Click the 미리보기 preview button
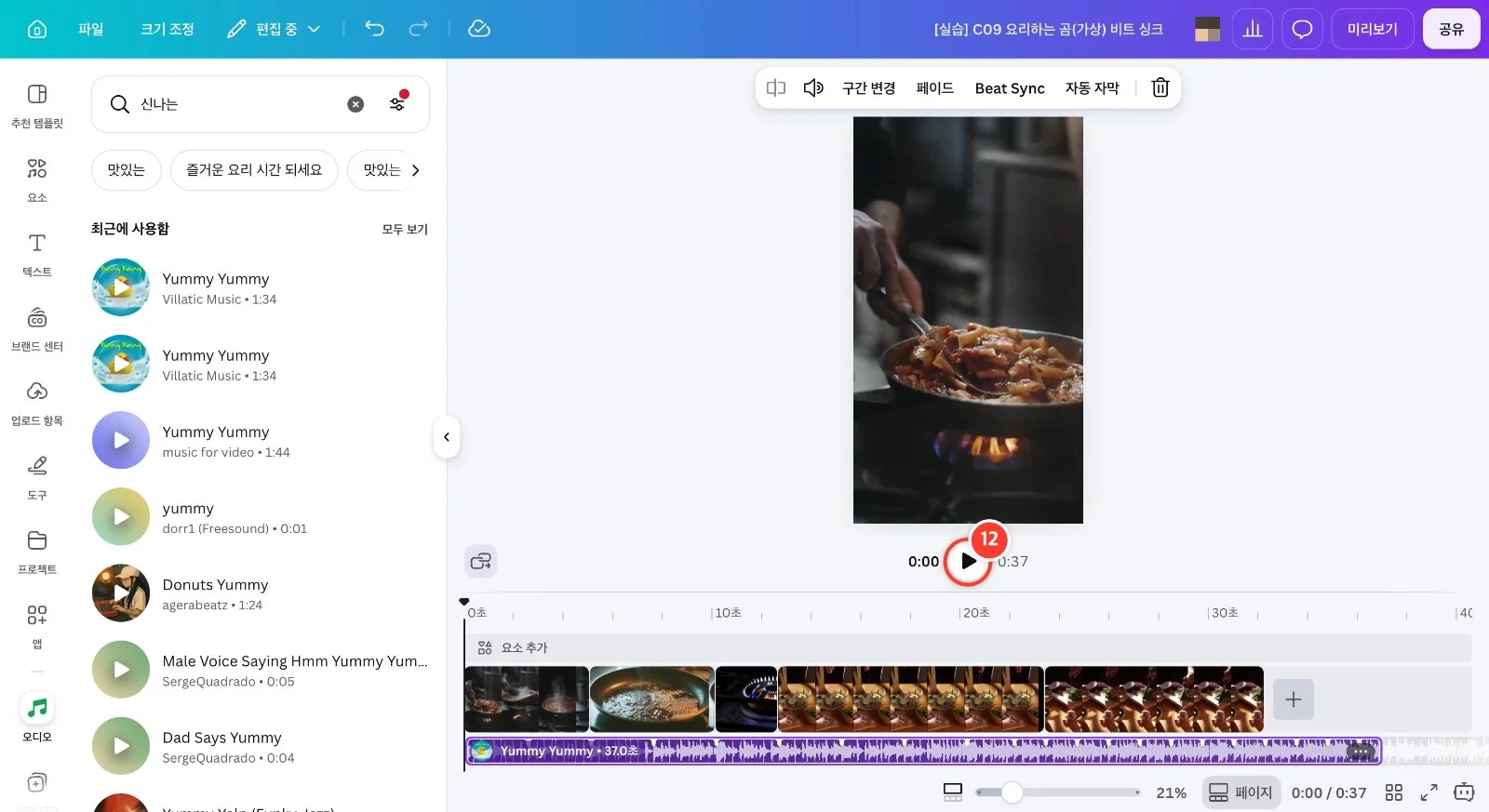The image size is (1489, 812). (1373, 29)
